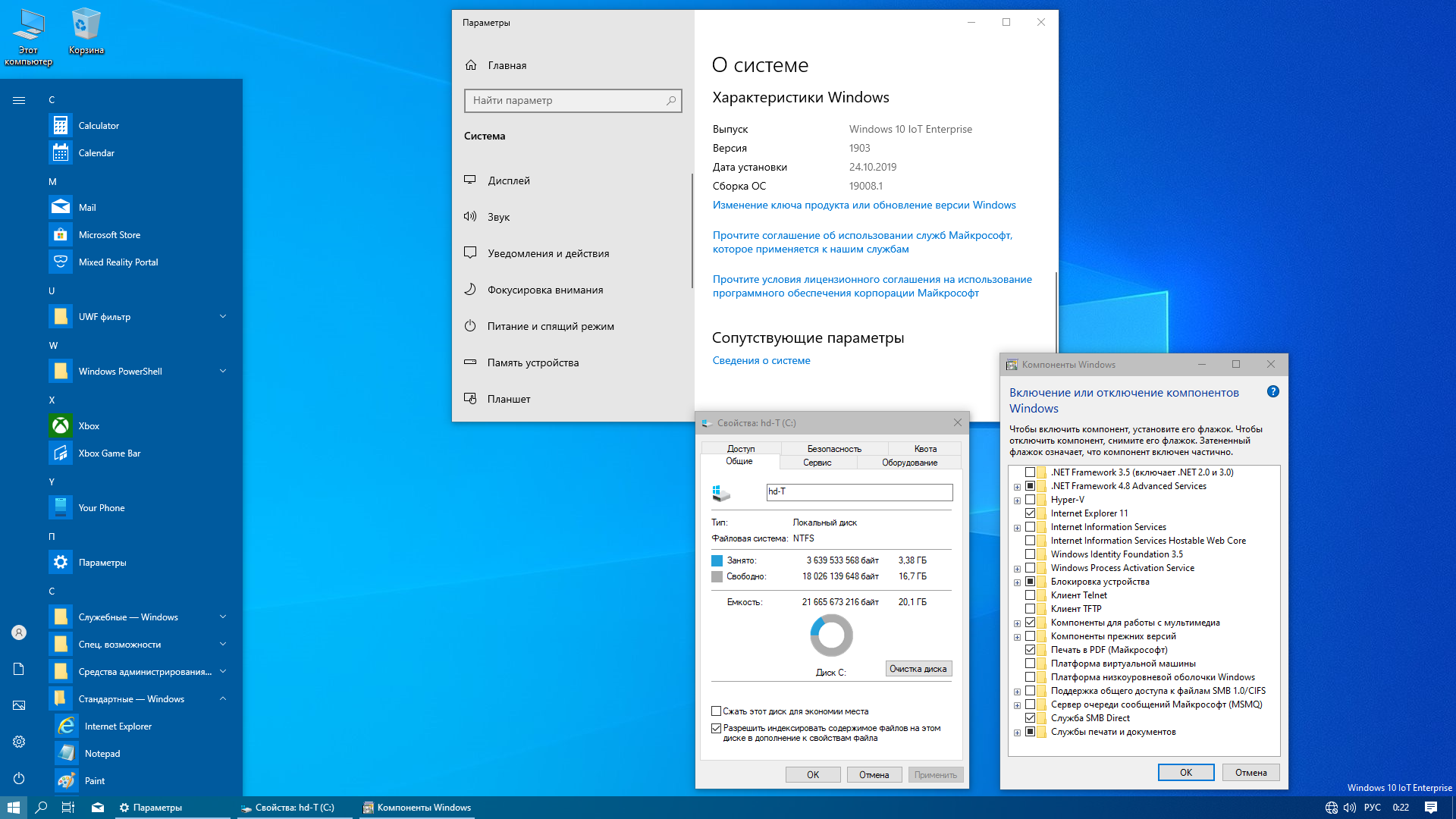Click the Power icon in Start rail
This screenshot has height=819, width=1456.
click(x=19, y=778)
